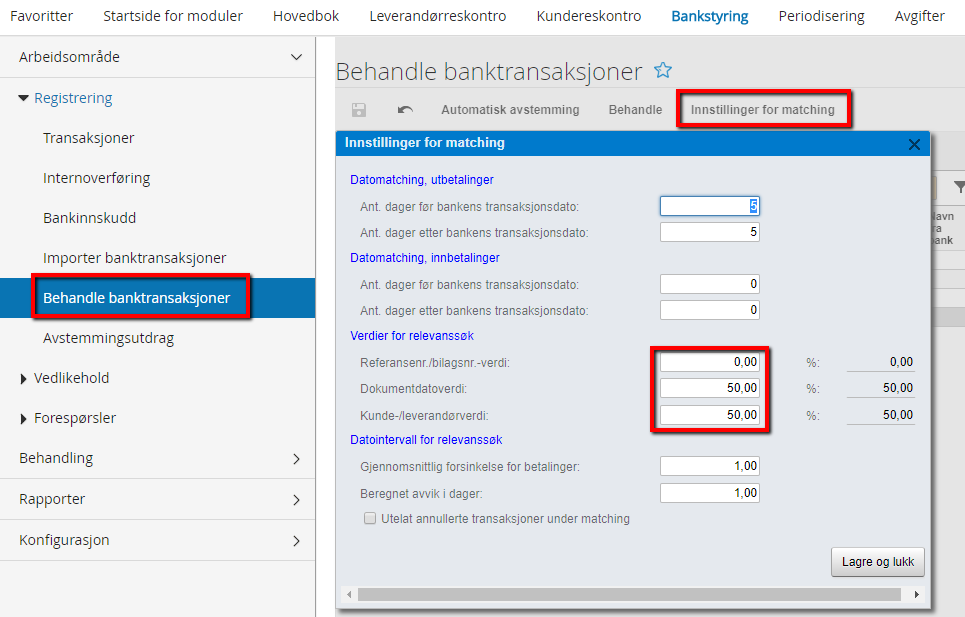Click Kunde-/leverandørverdi input field
The height and width of the screenshot is (617, 965).
click(710, 415)
